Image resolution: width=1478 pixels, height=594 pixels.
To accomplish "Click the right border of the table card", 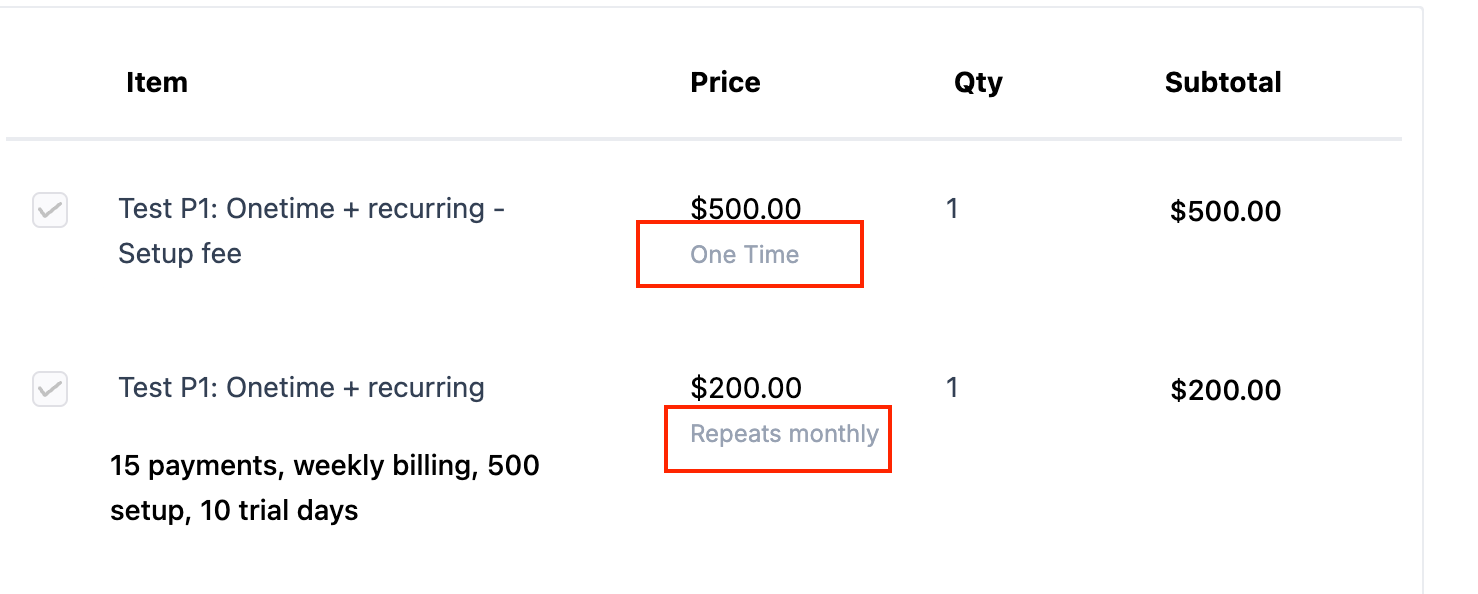I will pos(1422,300).
